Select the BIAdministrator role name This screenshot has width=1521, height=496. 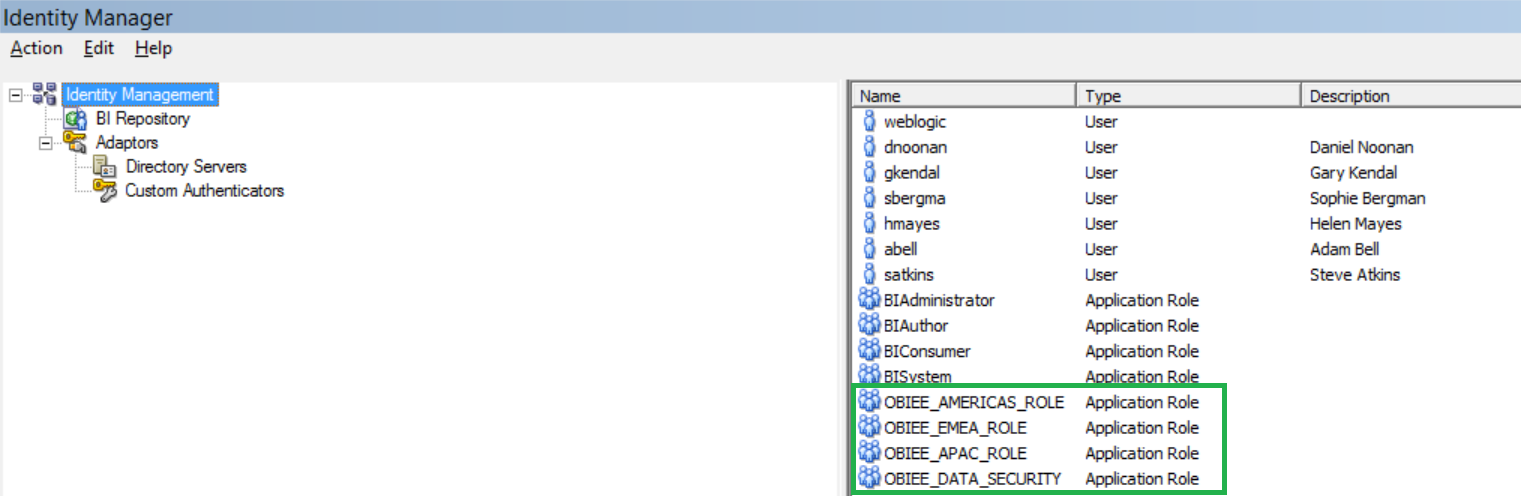click(940, 300)
